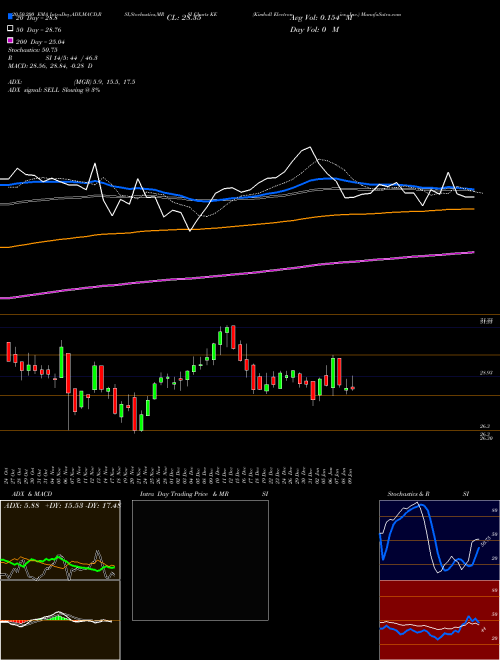This screenshot has height=660, width=500.
Task: Click the 'MACD: 28.56, 28.84, -0.28 D' line
Action: pyautogui.click(x=50, y=66)
